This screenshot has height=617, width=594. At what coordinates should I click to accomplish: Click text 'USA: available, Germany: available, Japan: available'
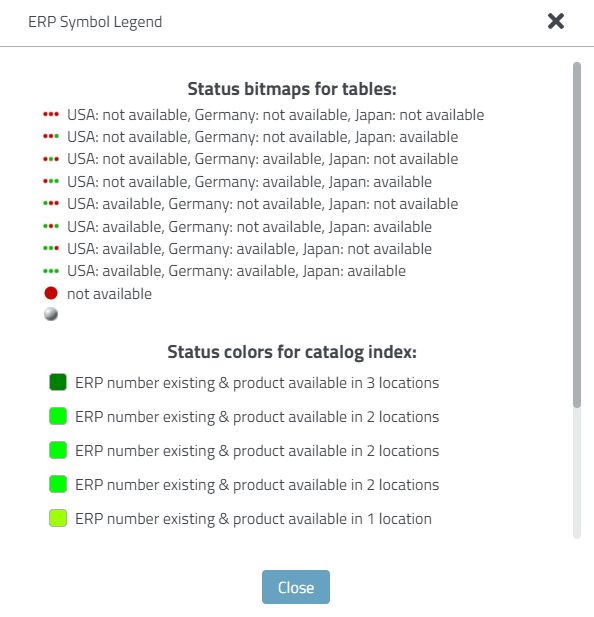pos(236,271)
